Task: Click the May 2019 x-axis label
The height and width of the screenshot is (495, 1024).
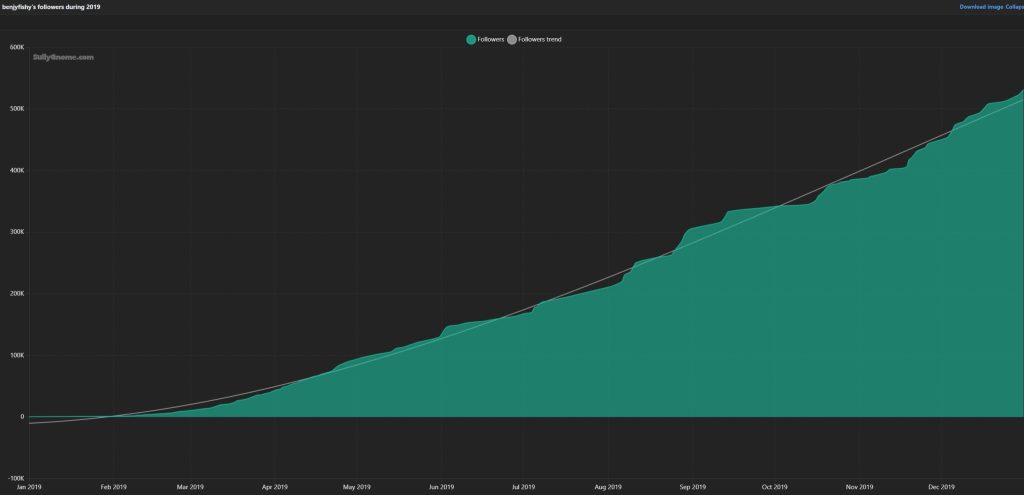Action: click(357, 487)
